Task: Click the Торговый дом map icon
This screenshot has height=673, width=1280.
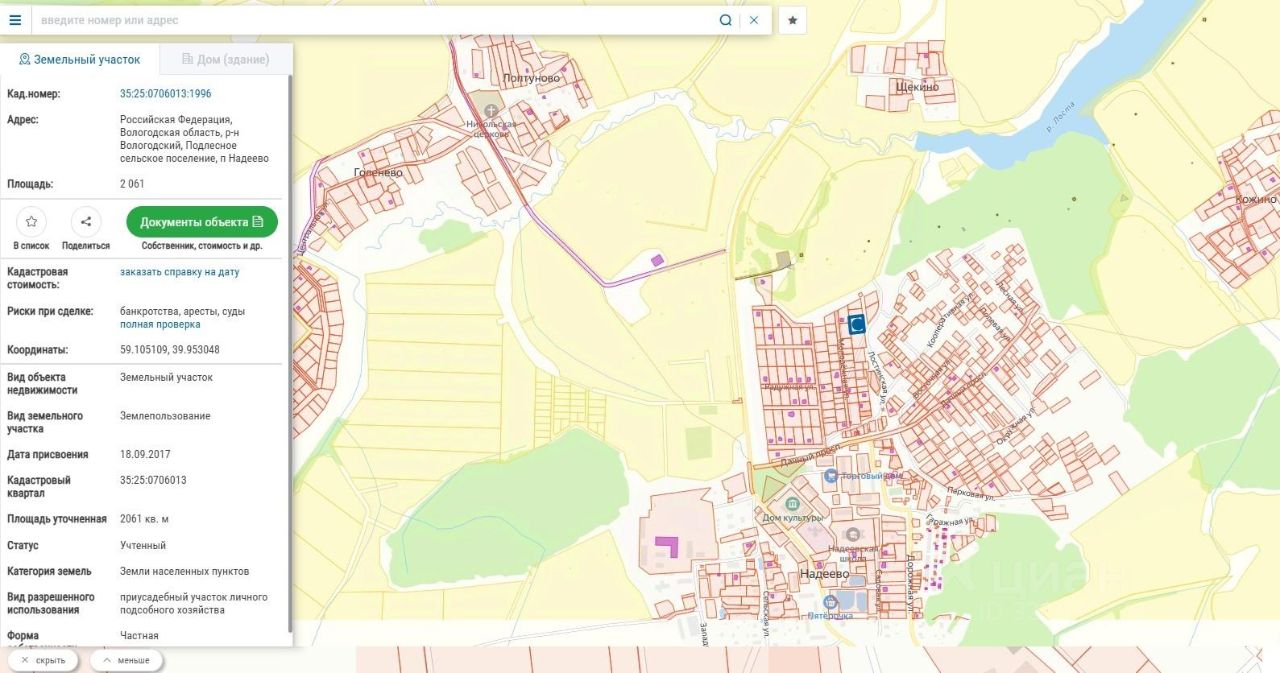Action: click(830, 476)
